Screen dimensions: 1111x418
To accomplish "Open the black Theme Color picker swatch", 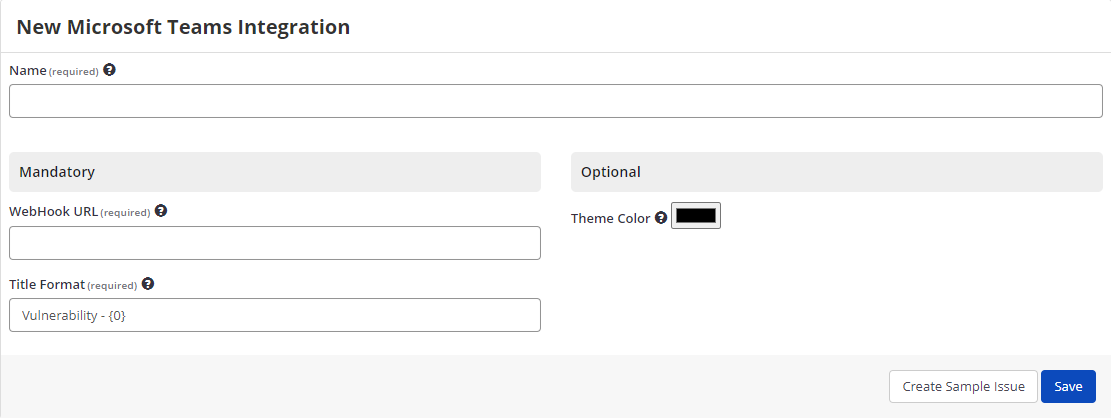I will (696, 216).
